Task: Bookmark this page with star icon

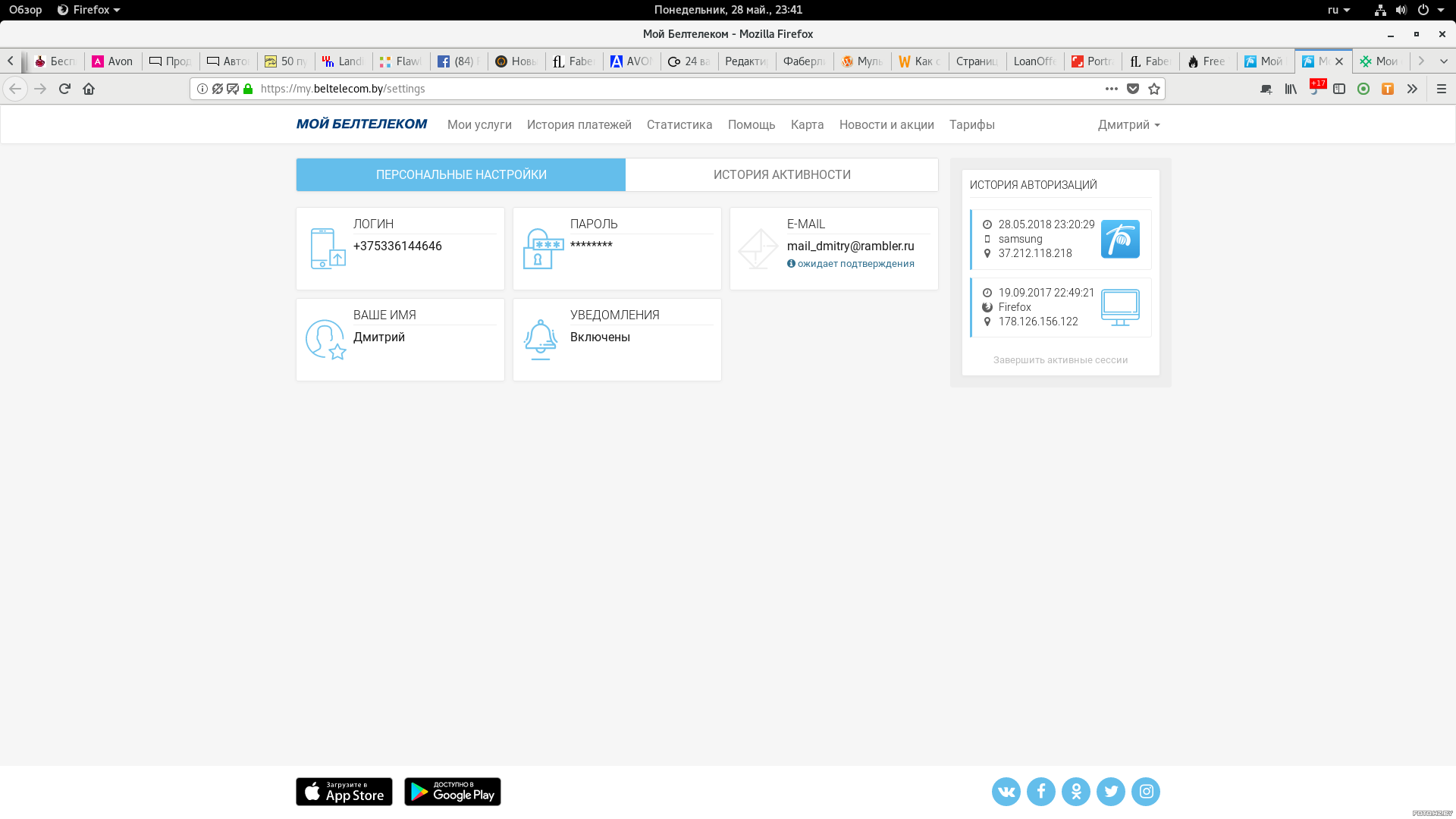Action: point(1154,89)
